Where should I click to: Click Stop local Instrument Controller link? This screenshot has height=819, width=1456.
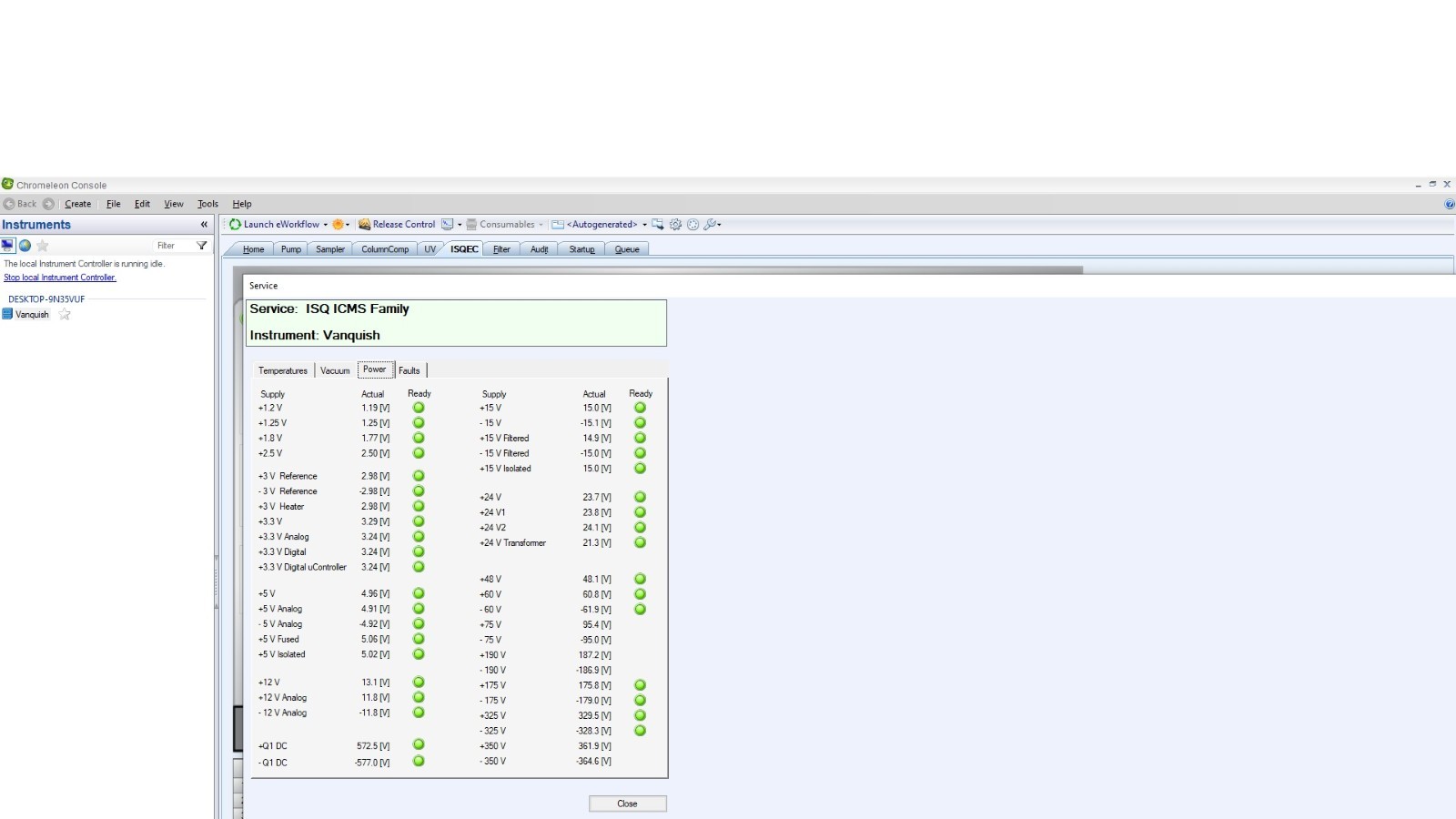[60, 278]
